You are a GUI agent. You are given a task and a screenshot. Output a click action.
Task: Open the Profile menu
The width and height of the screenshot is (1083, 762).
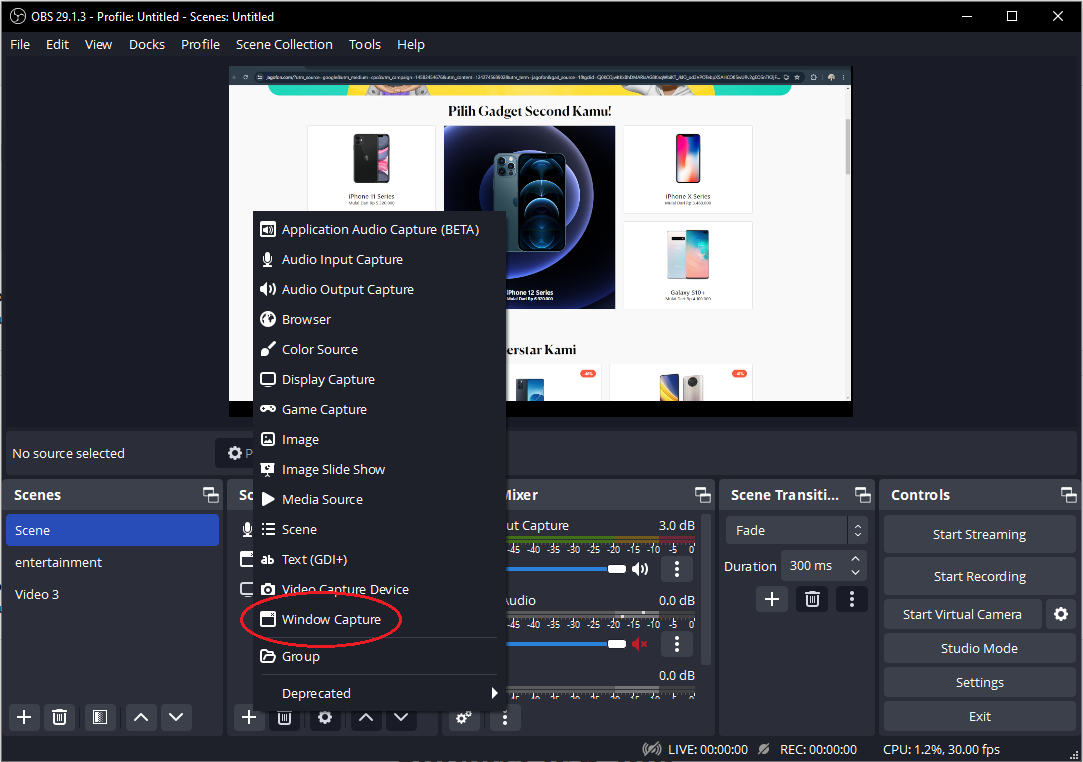pos(200,44)
